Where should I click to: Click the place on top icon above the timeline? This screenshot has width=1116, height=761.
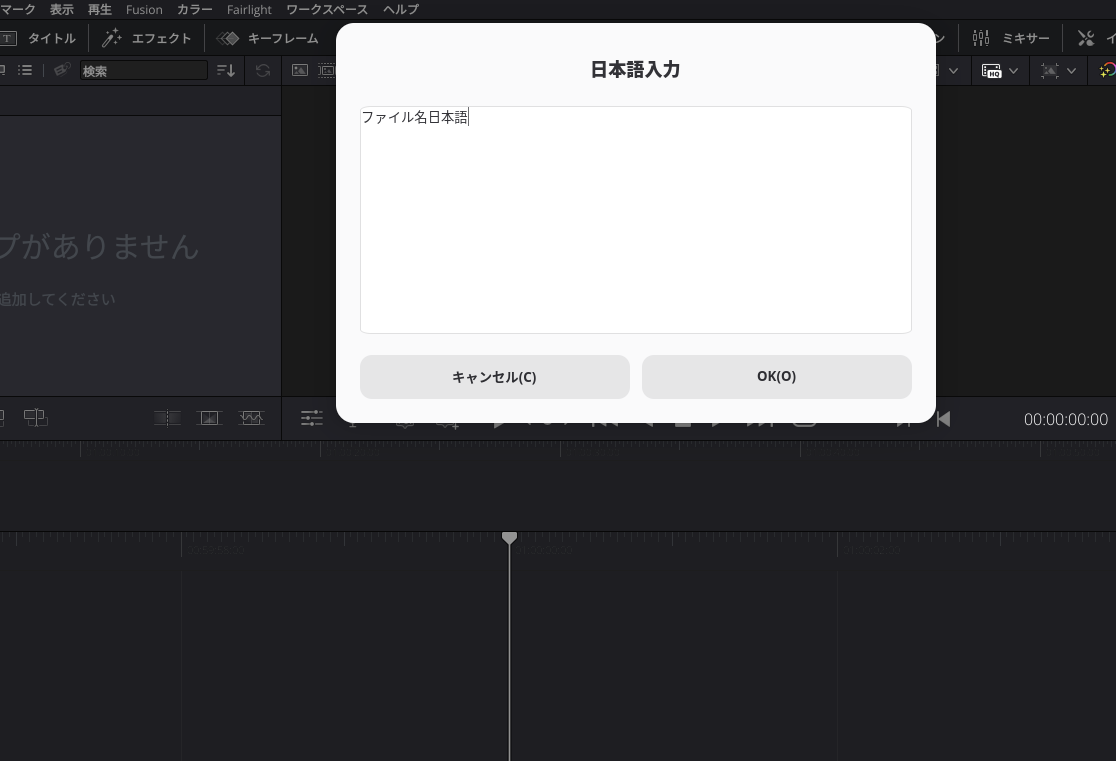click(x=209, y=418)
